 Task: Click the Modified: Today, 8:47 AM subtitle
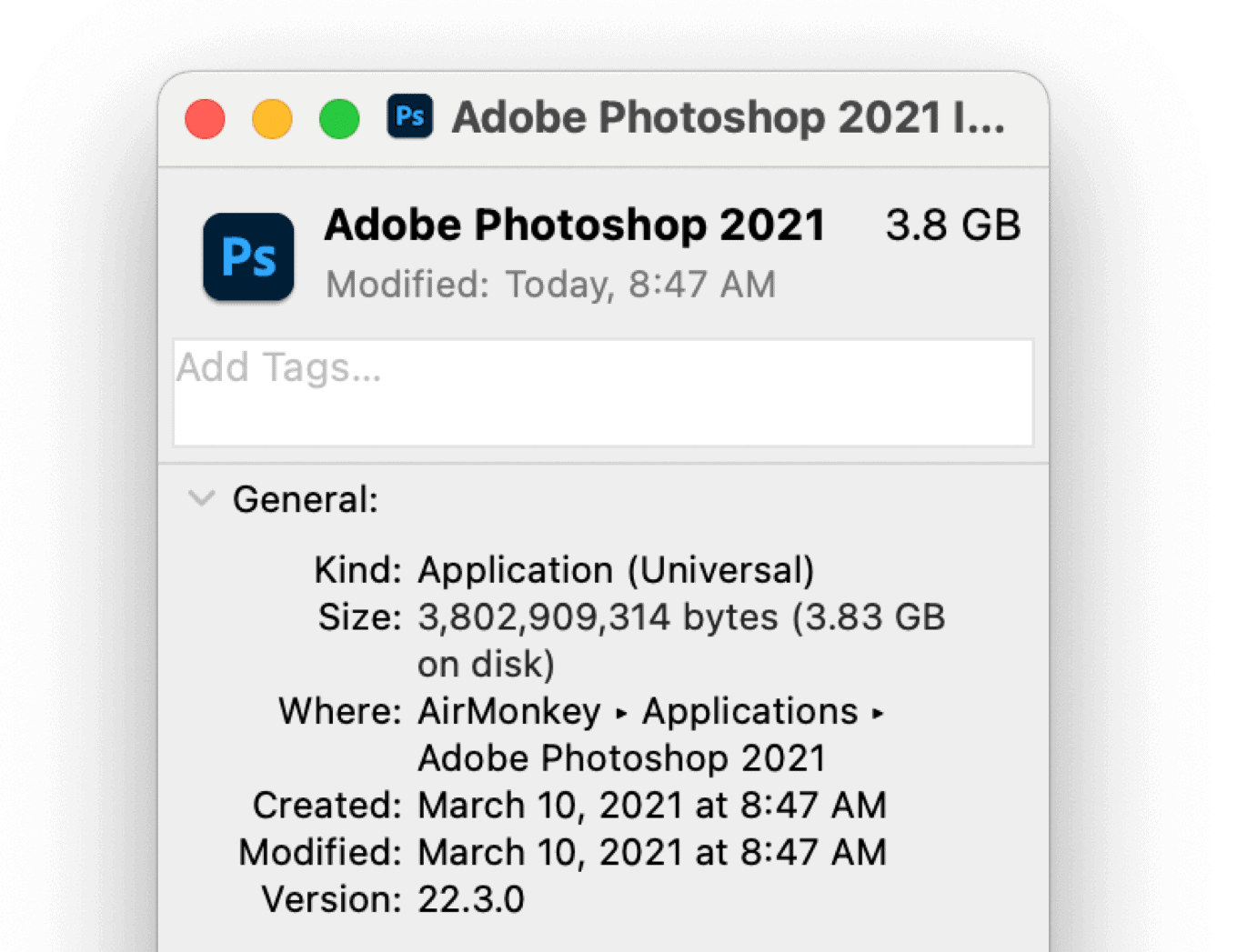pyautogui.click(x=550, y=285)
